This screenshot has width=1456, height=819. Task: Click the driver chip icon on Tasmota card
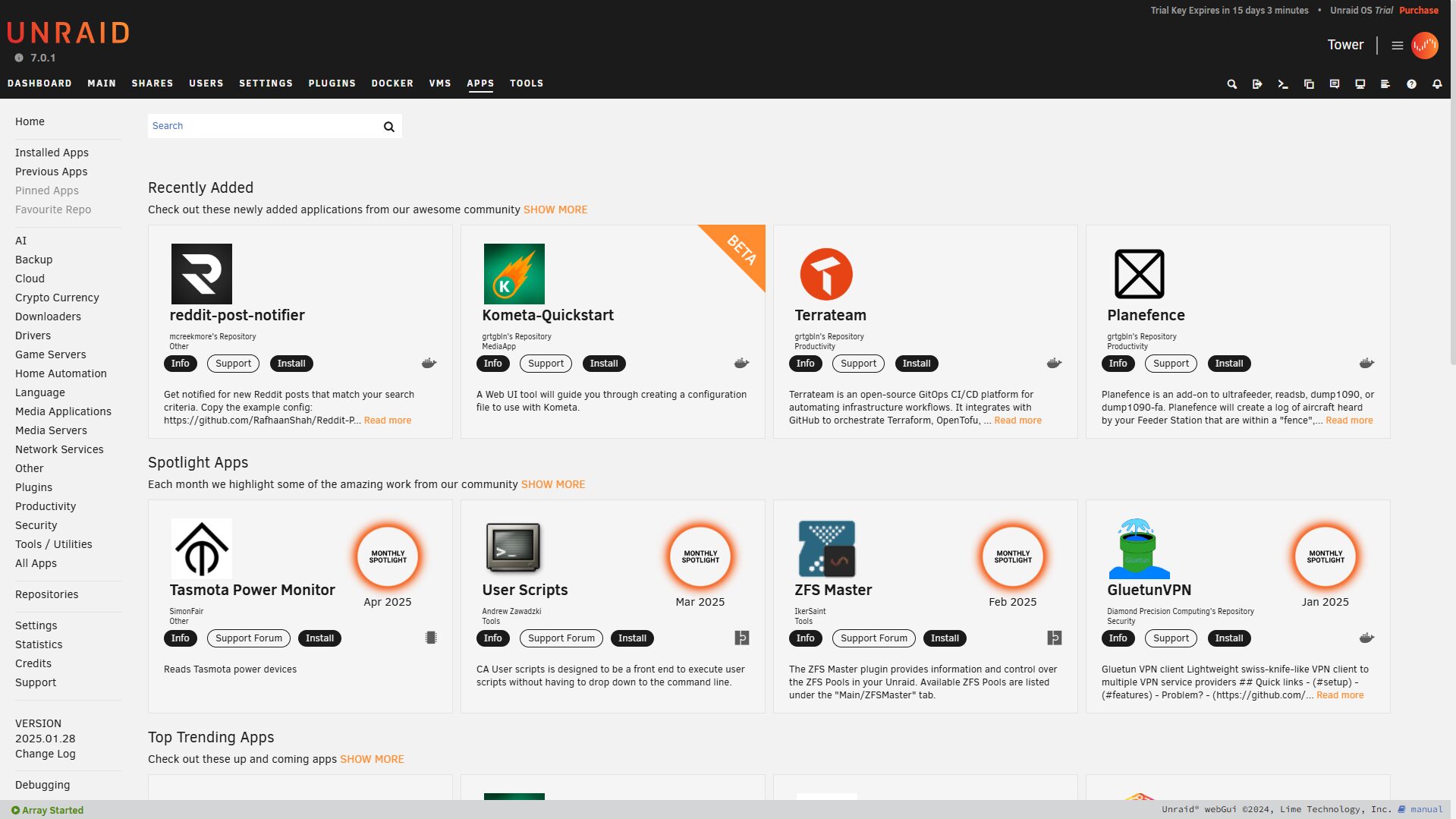(x=431, y=638)
